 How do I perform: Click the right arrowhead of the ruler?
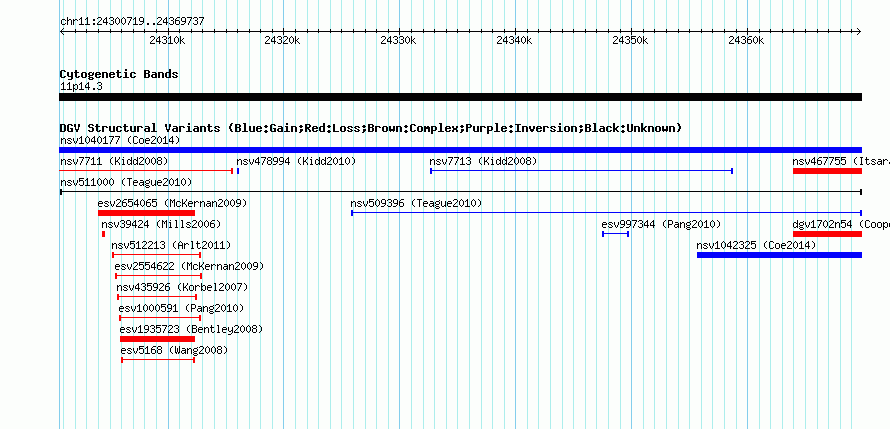tap(858, 32)
